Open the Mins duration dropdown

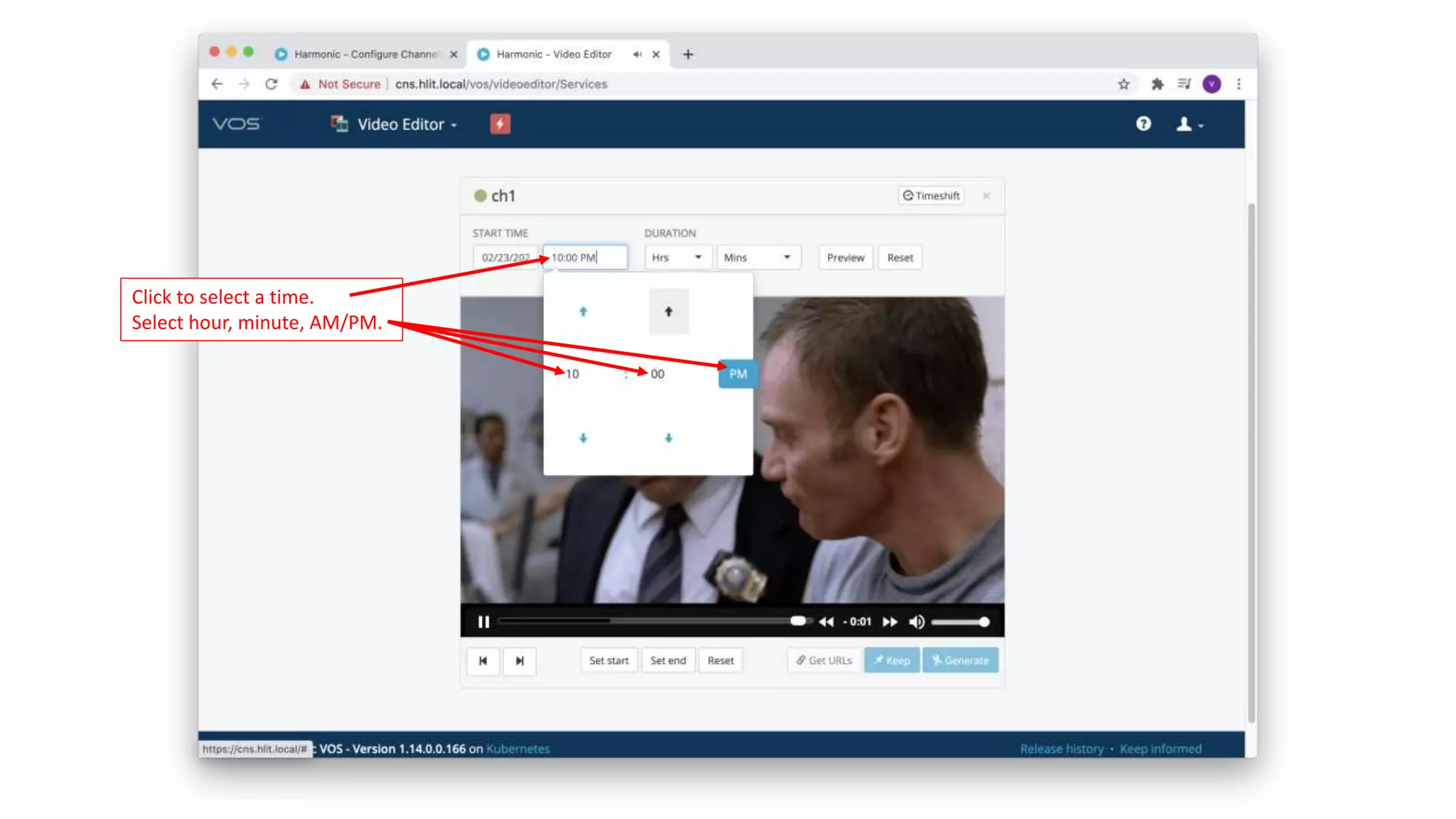[x=757, y=257]
